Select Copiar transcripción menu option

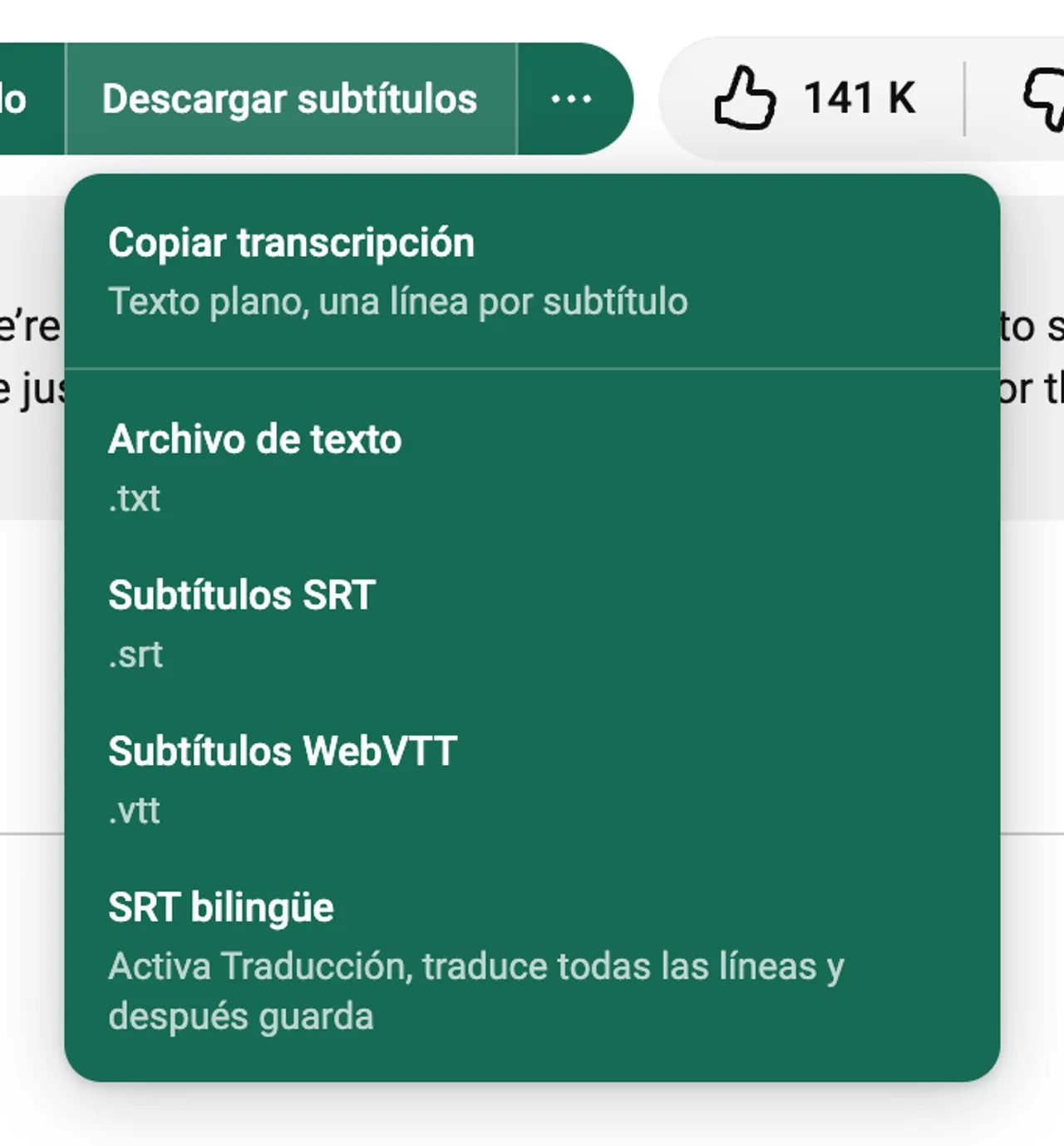[532, 272]
